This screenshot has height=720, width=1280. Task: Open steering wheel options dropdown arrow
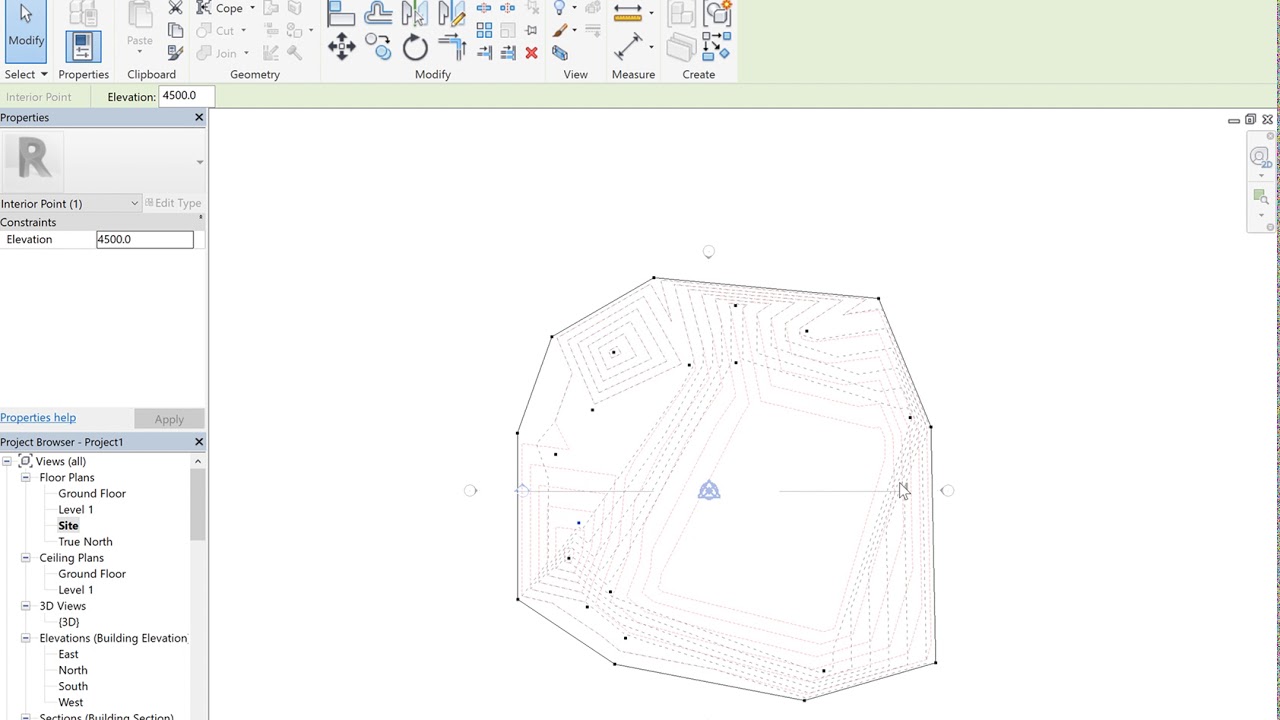pyautogui.click(x=1260, y=176)
